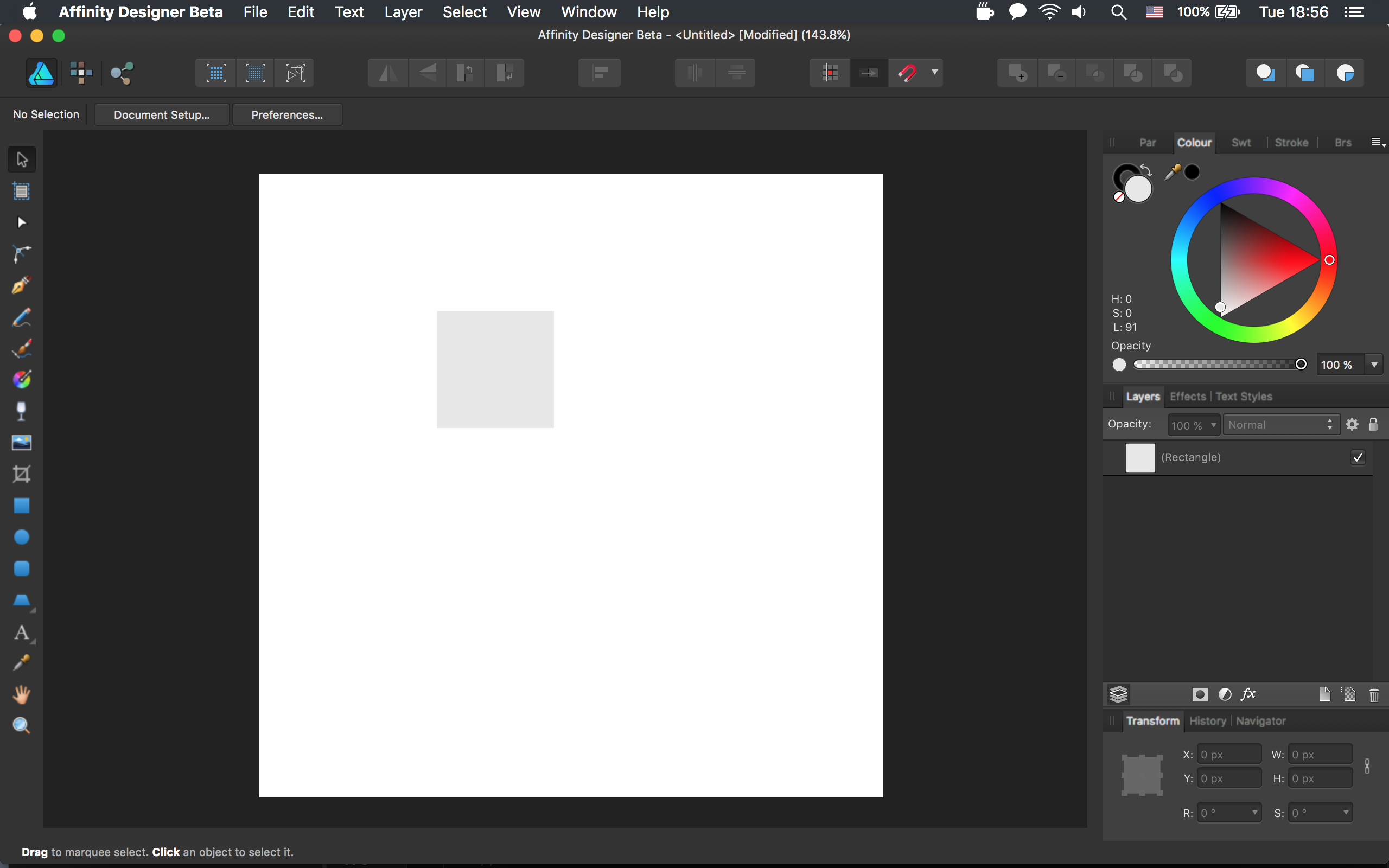Click the delete layer trash icon
The height and width of the screenshot is (868, 1389).
1374,694
